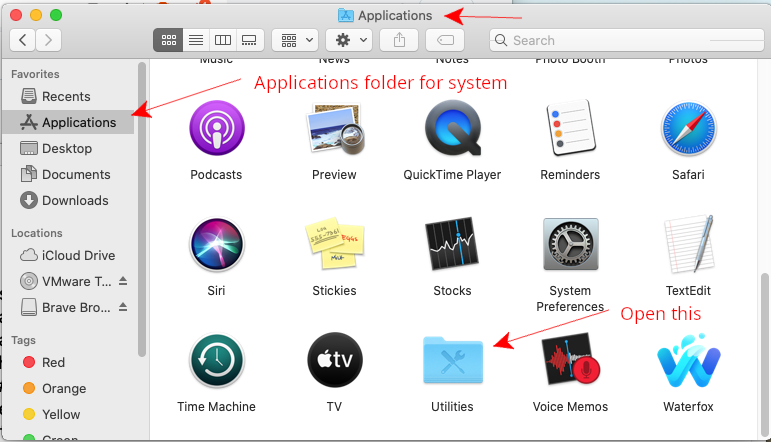Eject the Brave Bro... disk

pyautogui.click(x=123, y=307)
